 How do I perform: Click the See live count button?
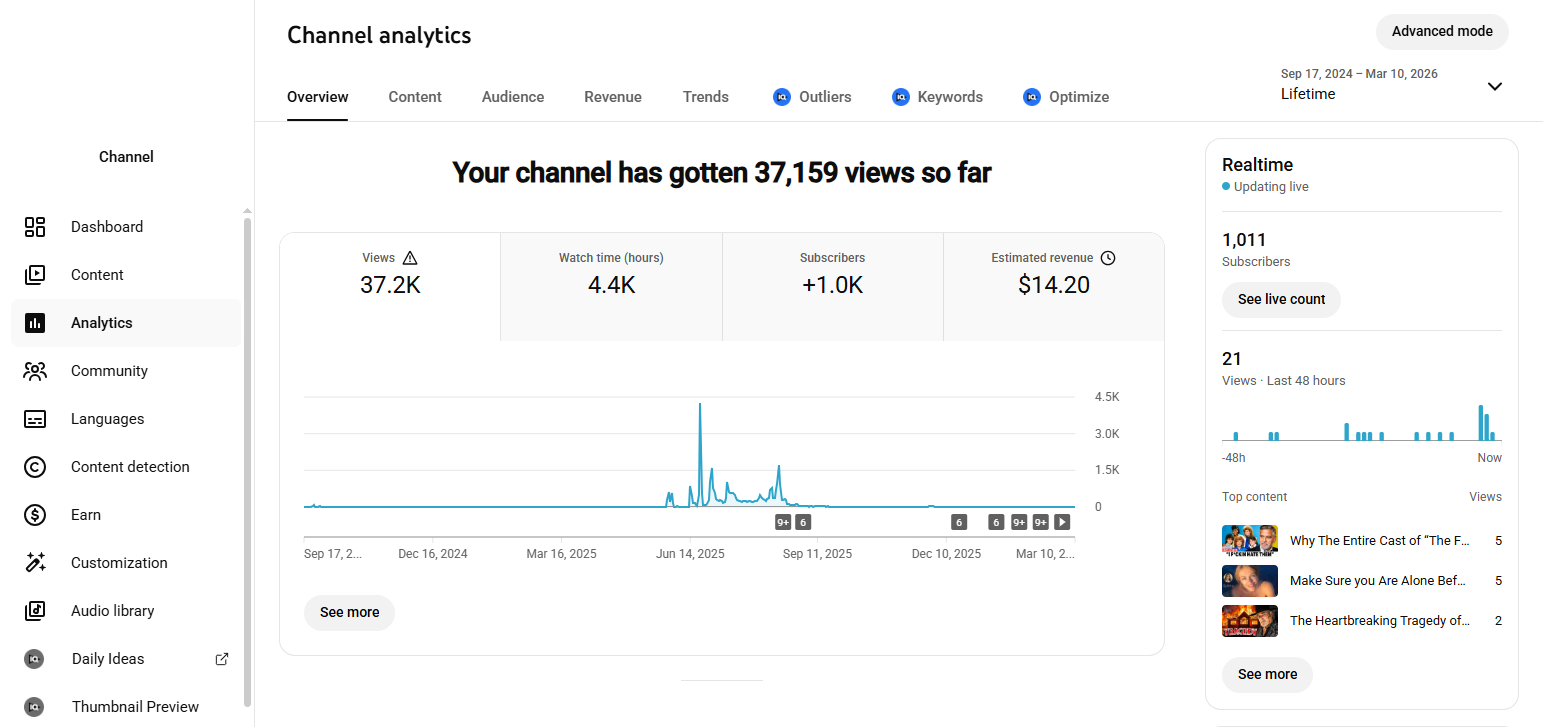click(1281, 299)
